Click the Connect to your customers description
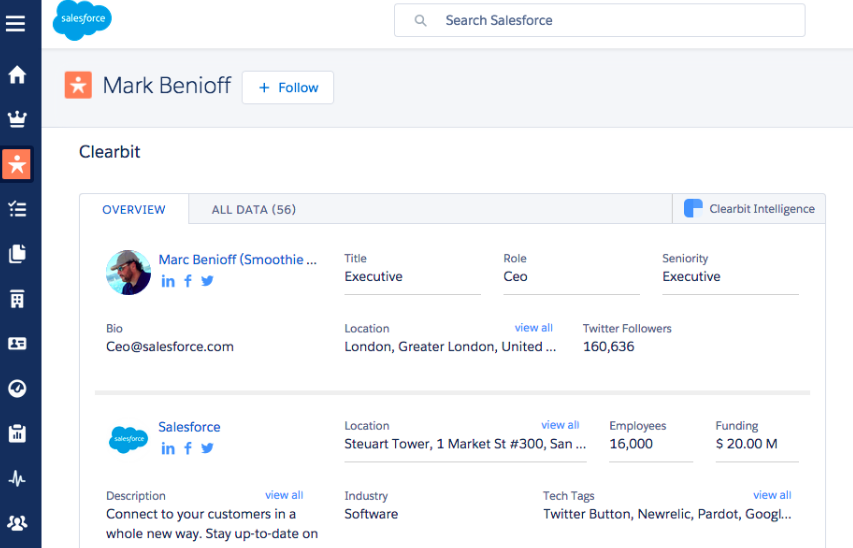The width and height of the screenshot is (853, 548). (x=212, y=524)
